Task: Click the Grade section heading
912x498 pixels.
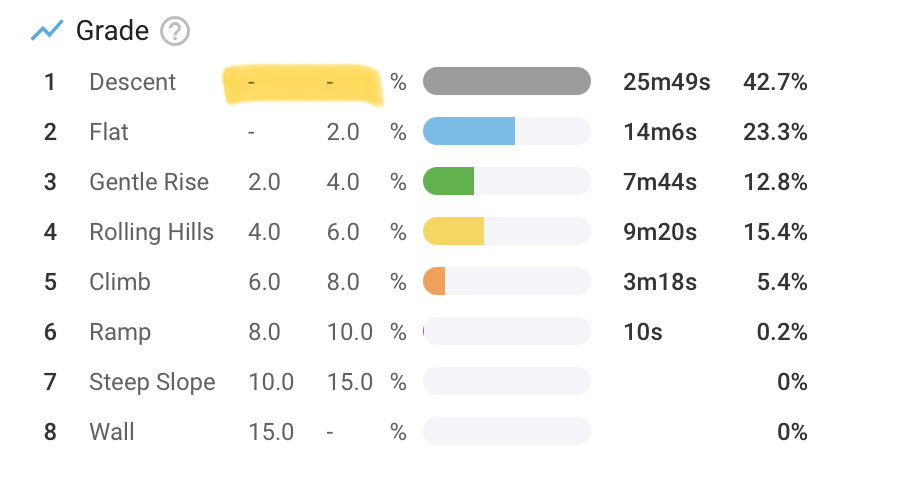Action: [x=112, y=32]
